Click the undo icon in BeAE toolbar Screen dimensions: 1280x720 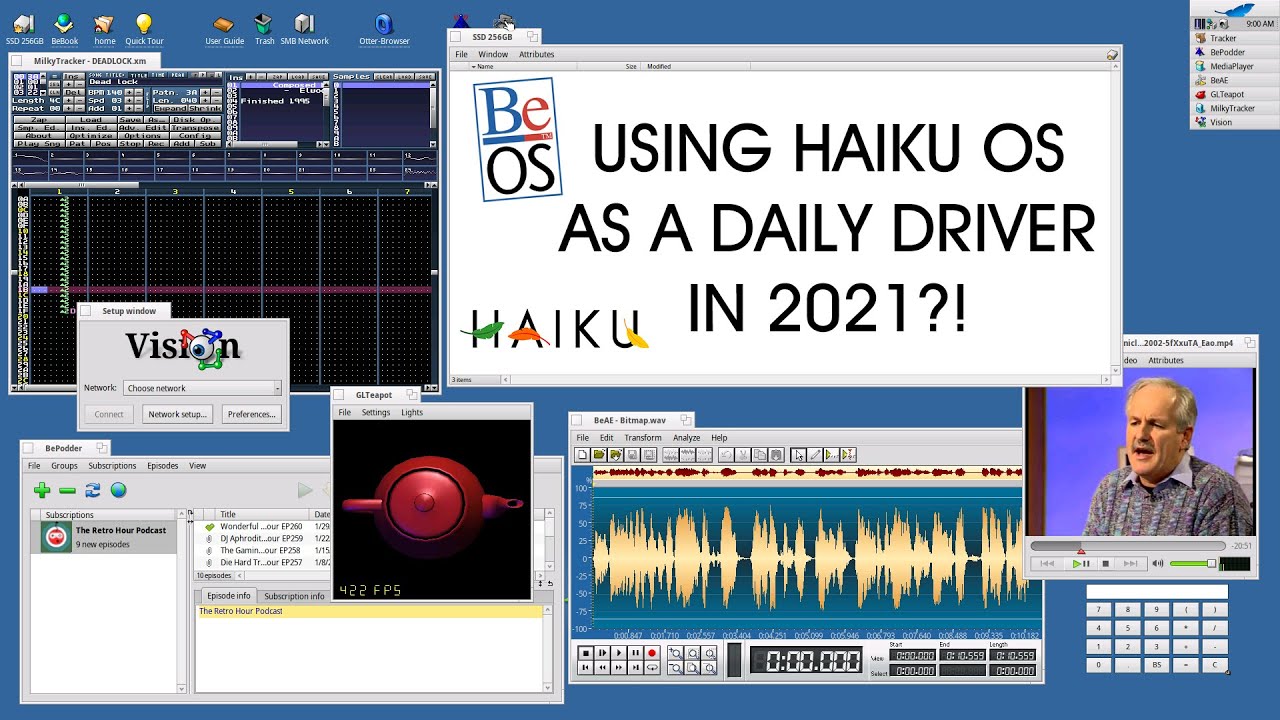point(726,455)
